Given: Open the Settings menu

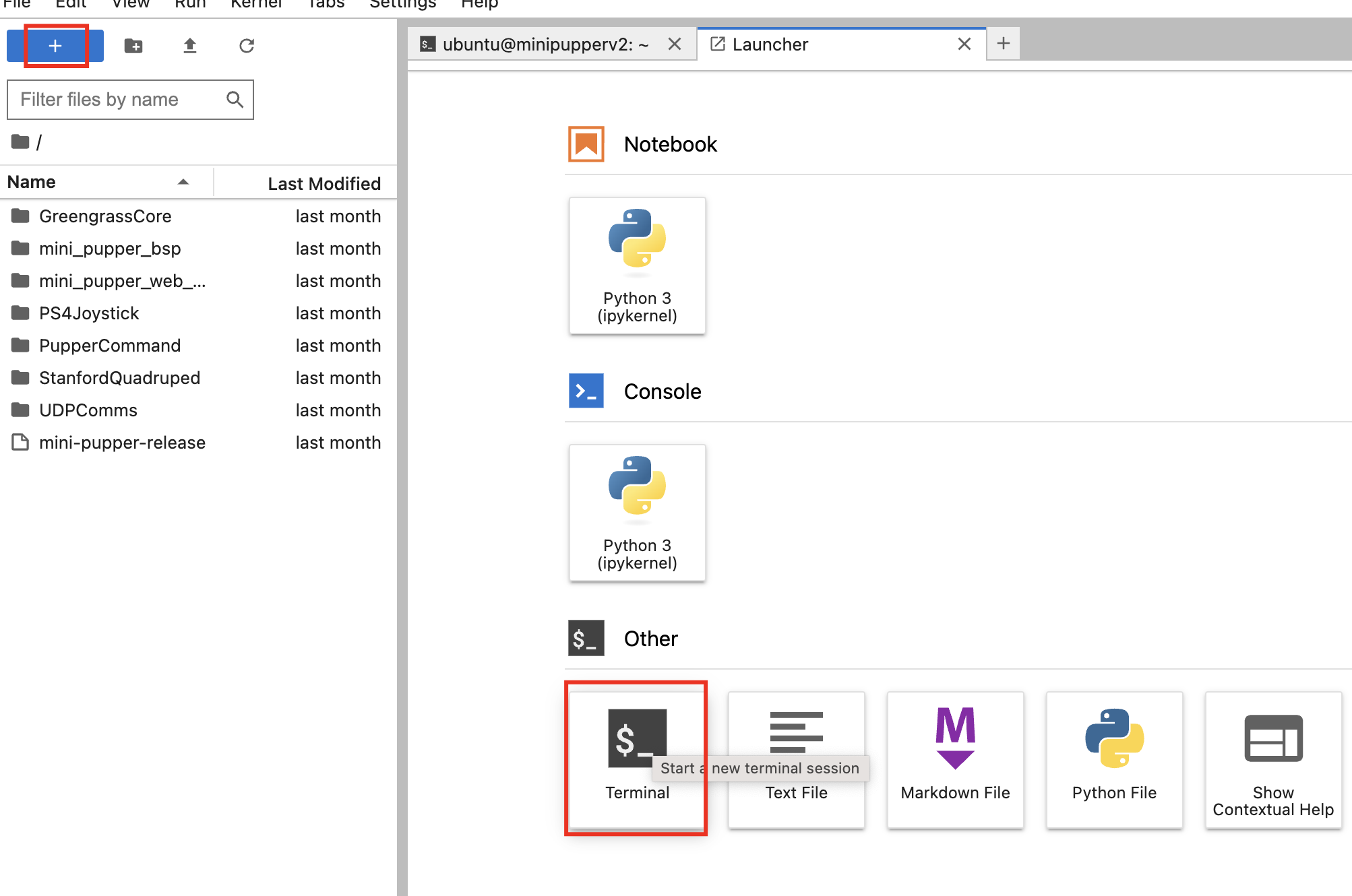Looking at the screenshot, I should click(402, 5).
